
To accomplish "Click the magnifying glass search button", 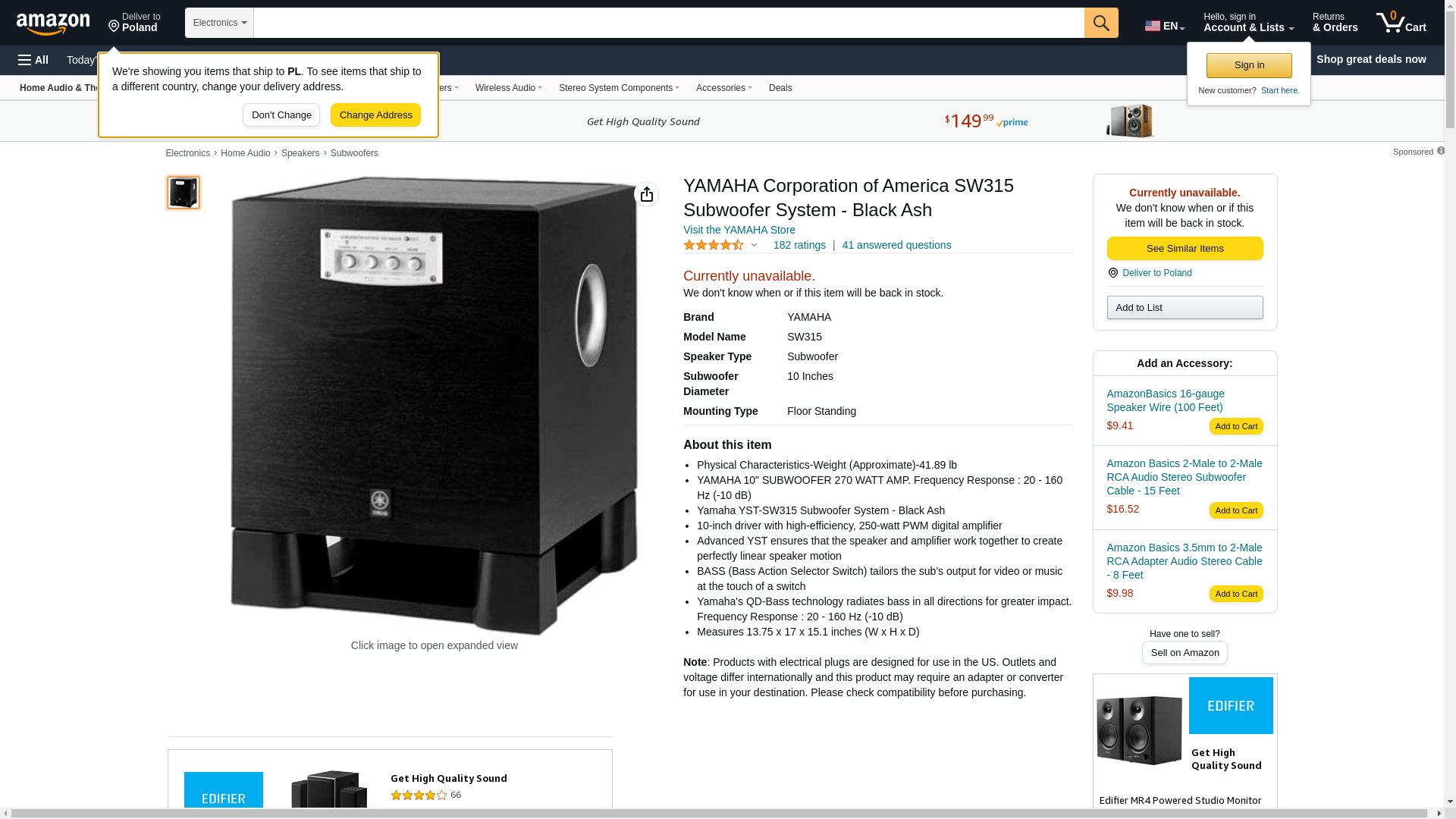I will (1101, 23).
